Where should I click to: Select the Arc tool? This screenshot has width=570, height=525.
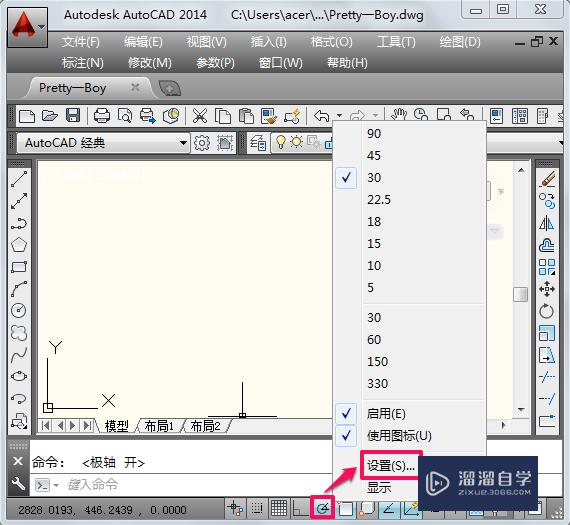19,288
